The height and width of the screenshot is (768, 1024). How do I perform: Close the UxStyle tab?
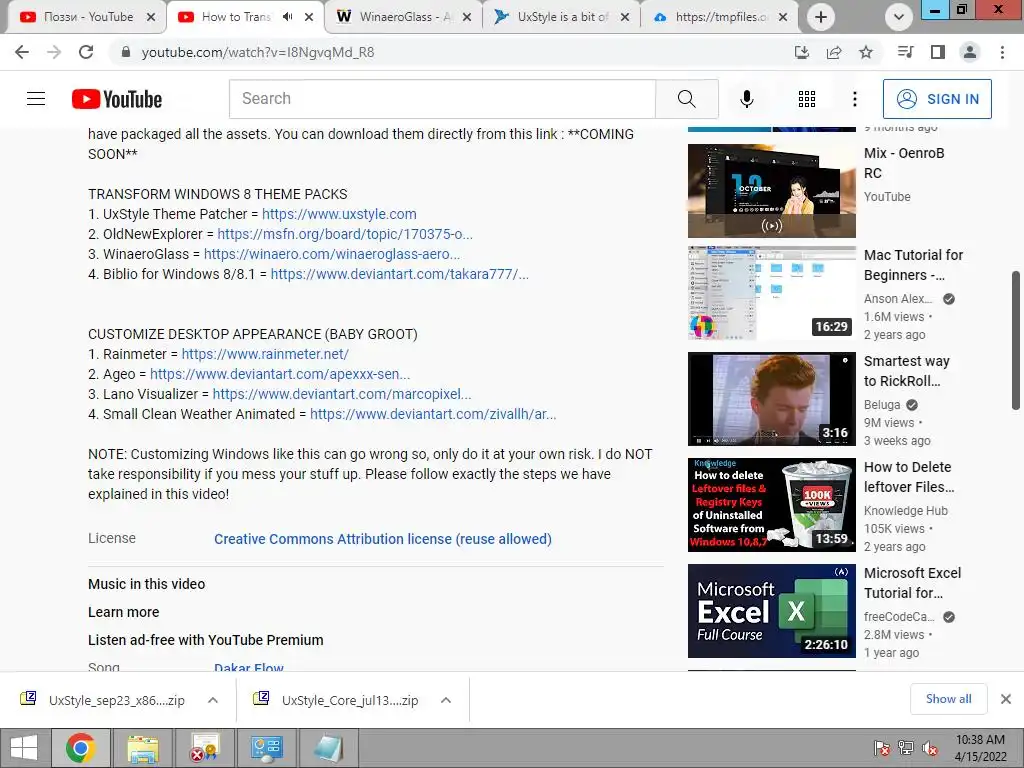[x=625, y=17]
